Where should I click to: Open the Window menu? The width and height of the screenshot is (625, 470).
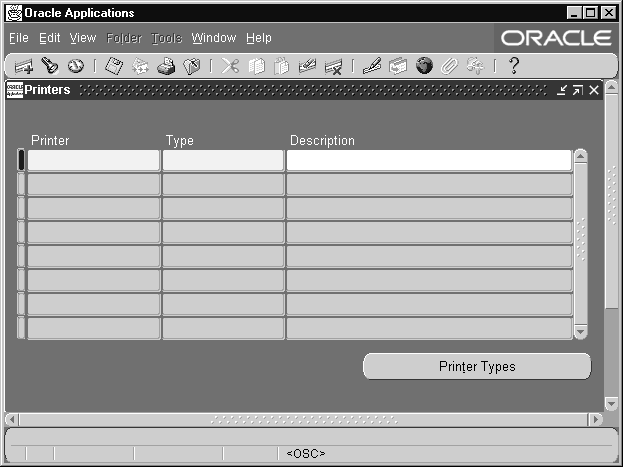214,38
